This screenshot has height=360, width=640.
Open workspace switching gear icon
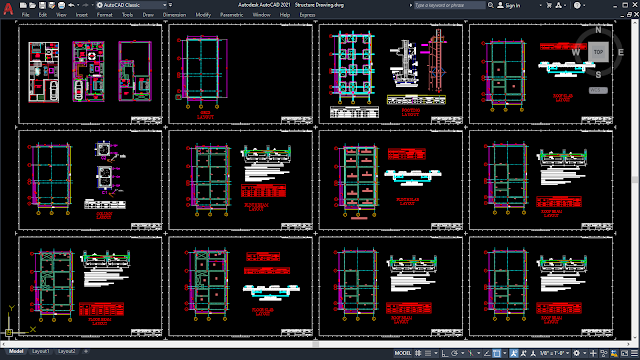coord(576,353)
